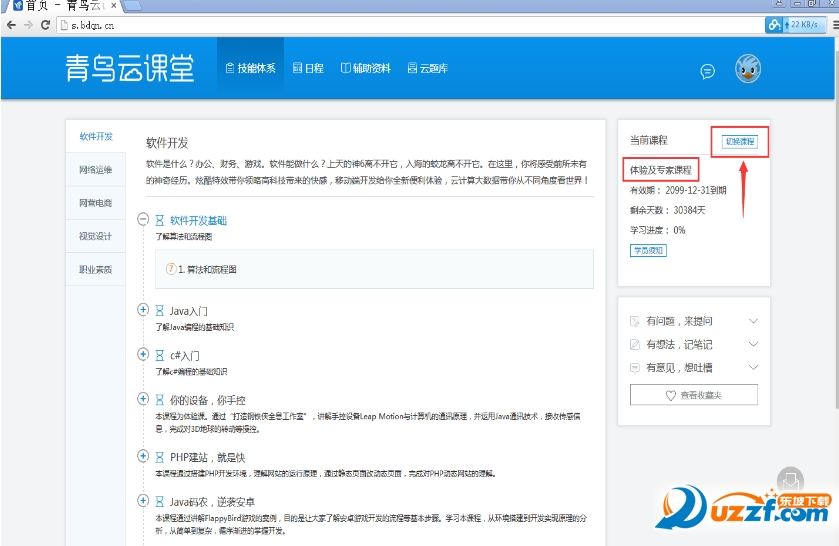839x546 pixels.
Task: Open the 云题库 navigation tab
Action: [x=428, y=68]
